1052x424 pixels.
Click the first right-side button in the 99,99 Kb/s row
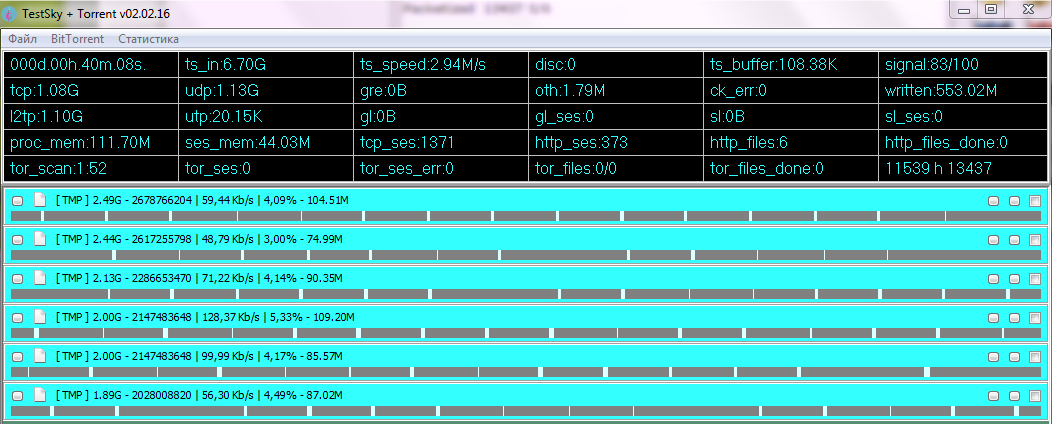[x=993, y=357]
